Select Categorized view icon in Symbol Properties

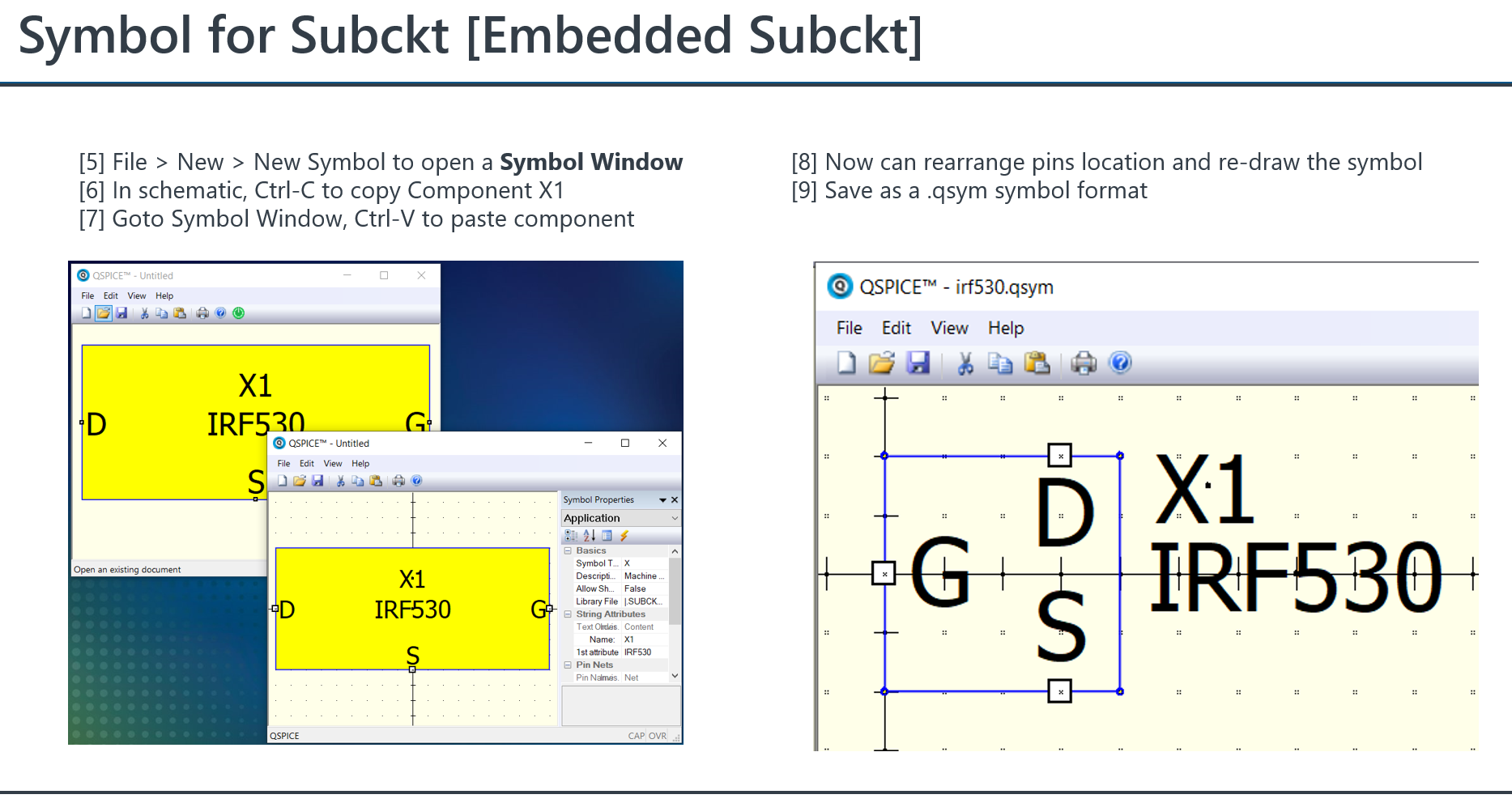[x=571, y=536]
